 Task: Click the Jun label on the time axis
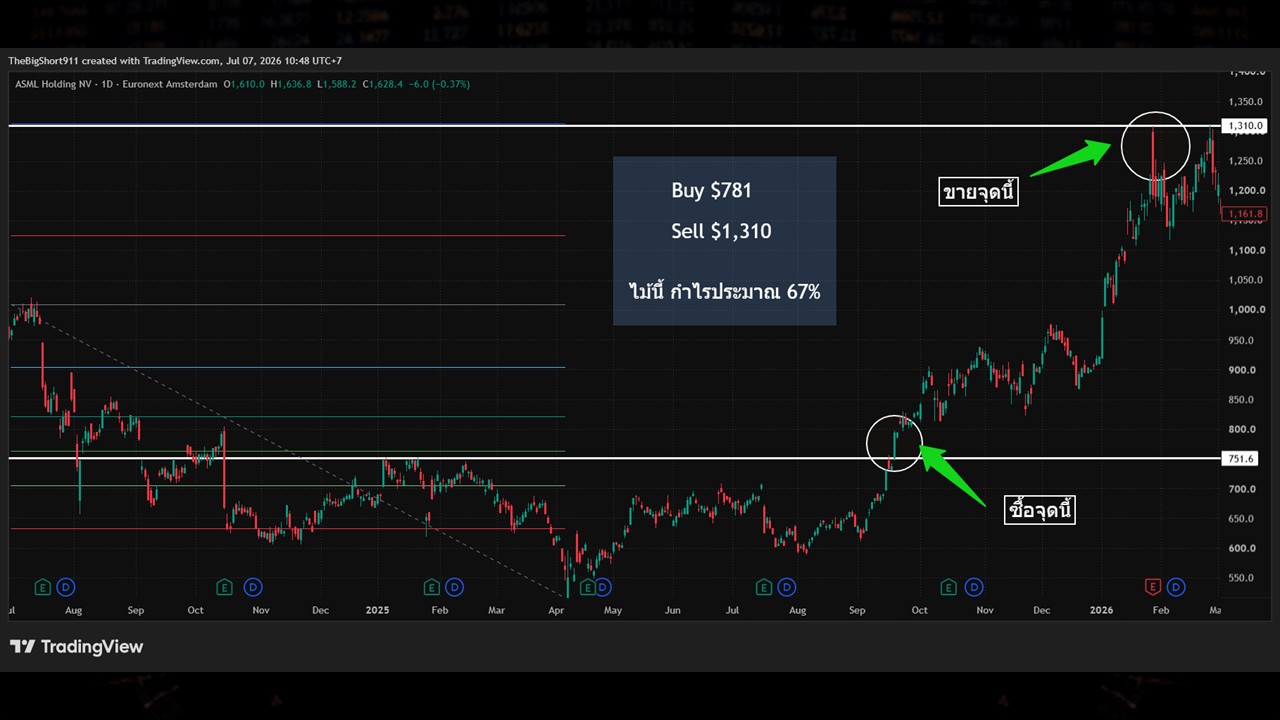click(x=673, y=610)
